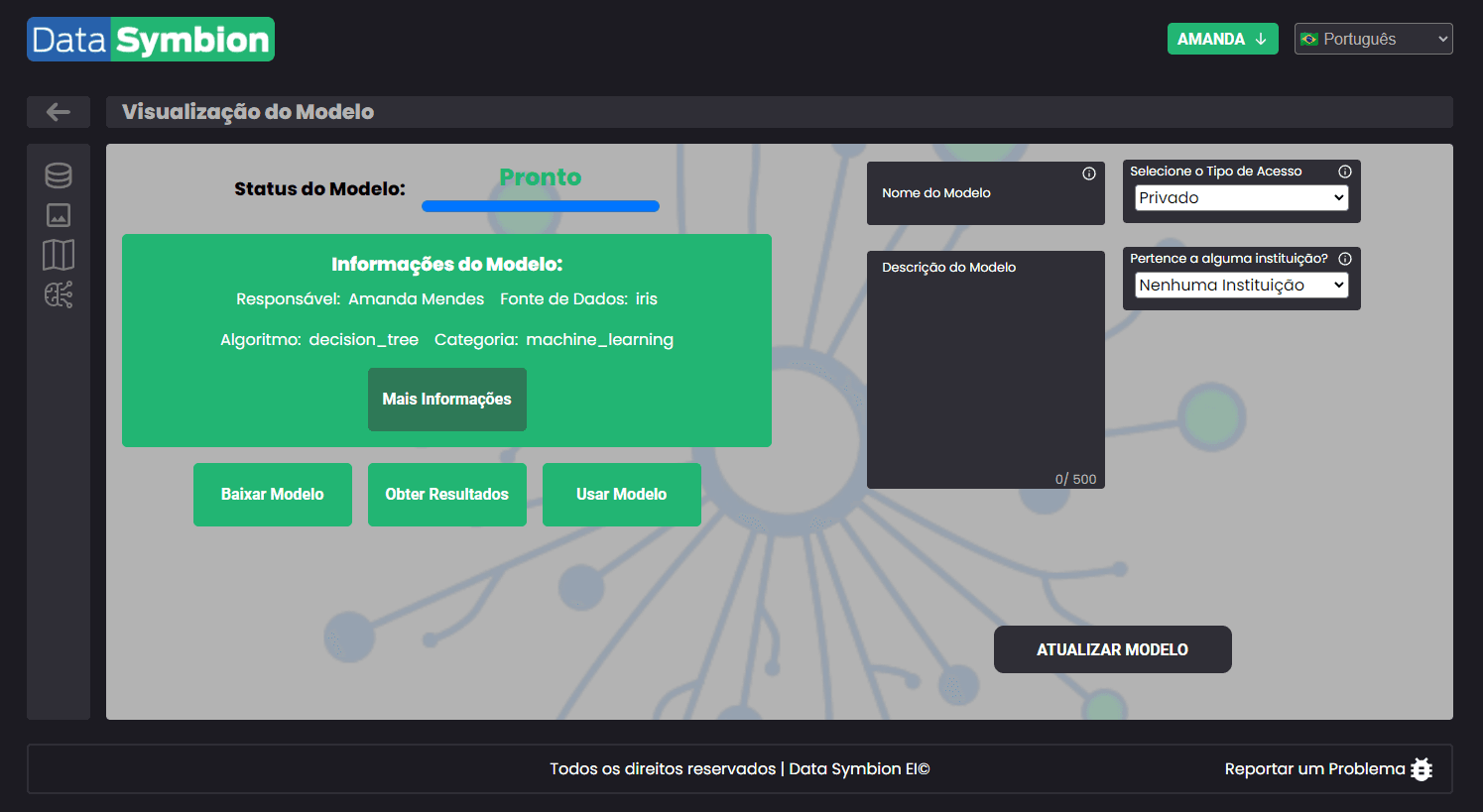Click the Data Symbion logo
Screen dimensions: 1483x812
(150, 39)
